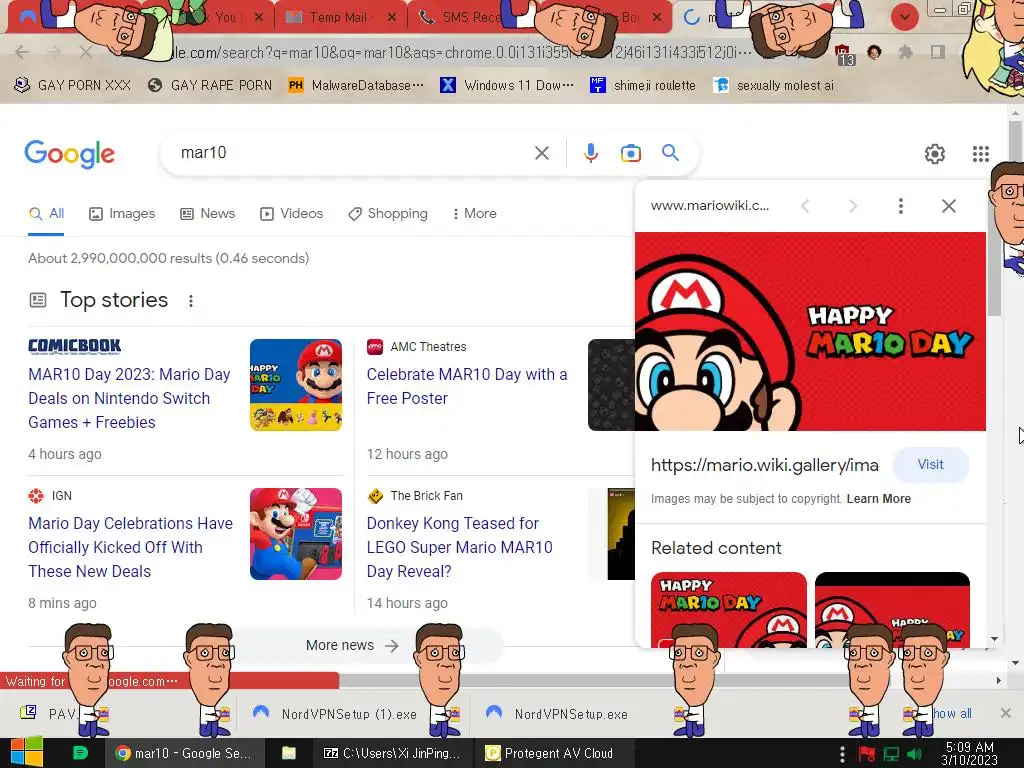Open the Chrome extensions puzzle icon

coord(906,52)
